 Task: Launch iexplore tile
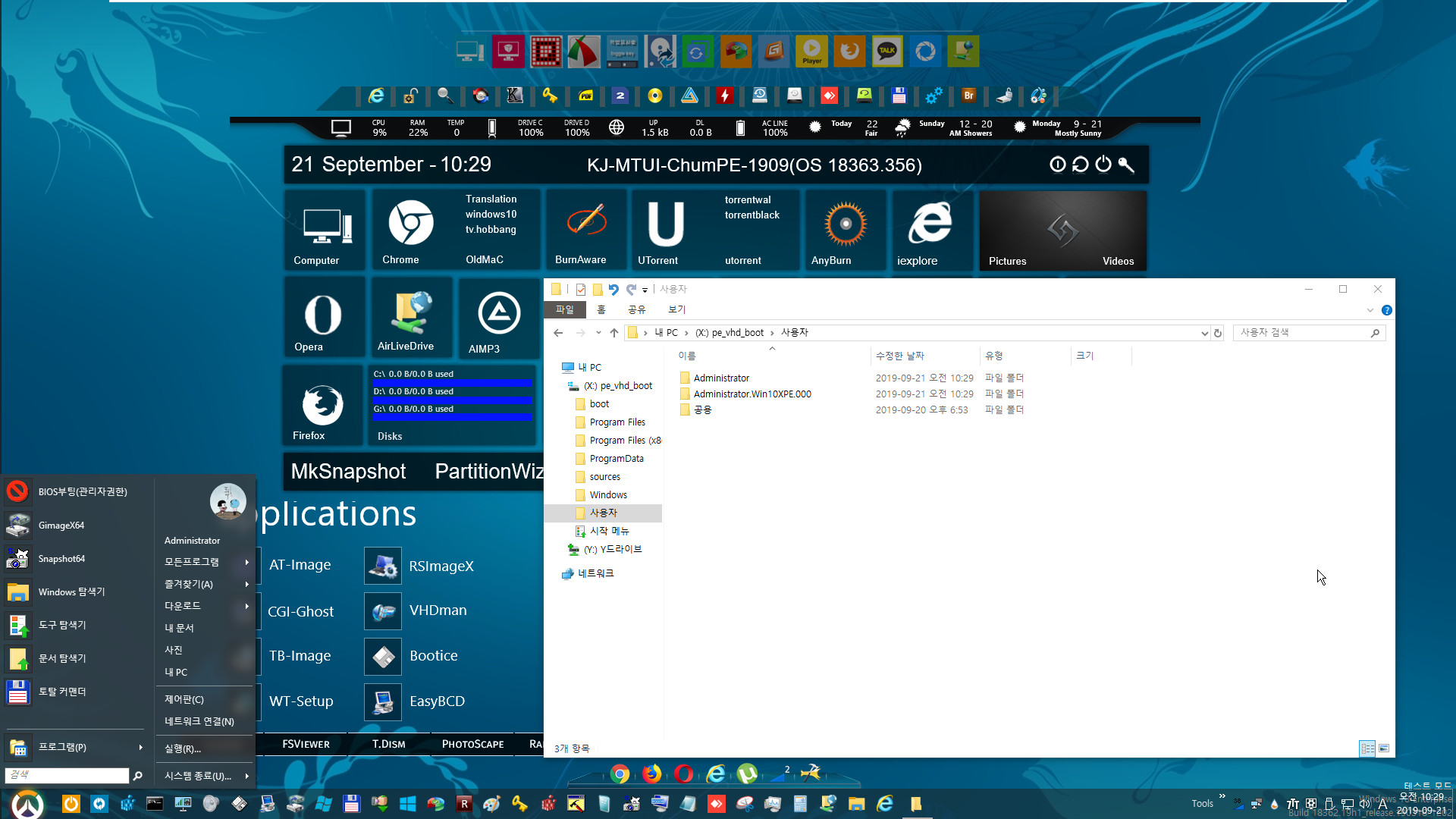point(931,230)
